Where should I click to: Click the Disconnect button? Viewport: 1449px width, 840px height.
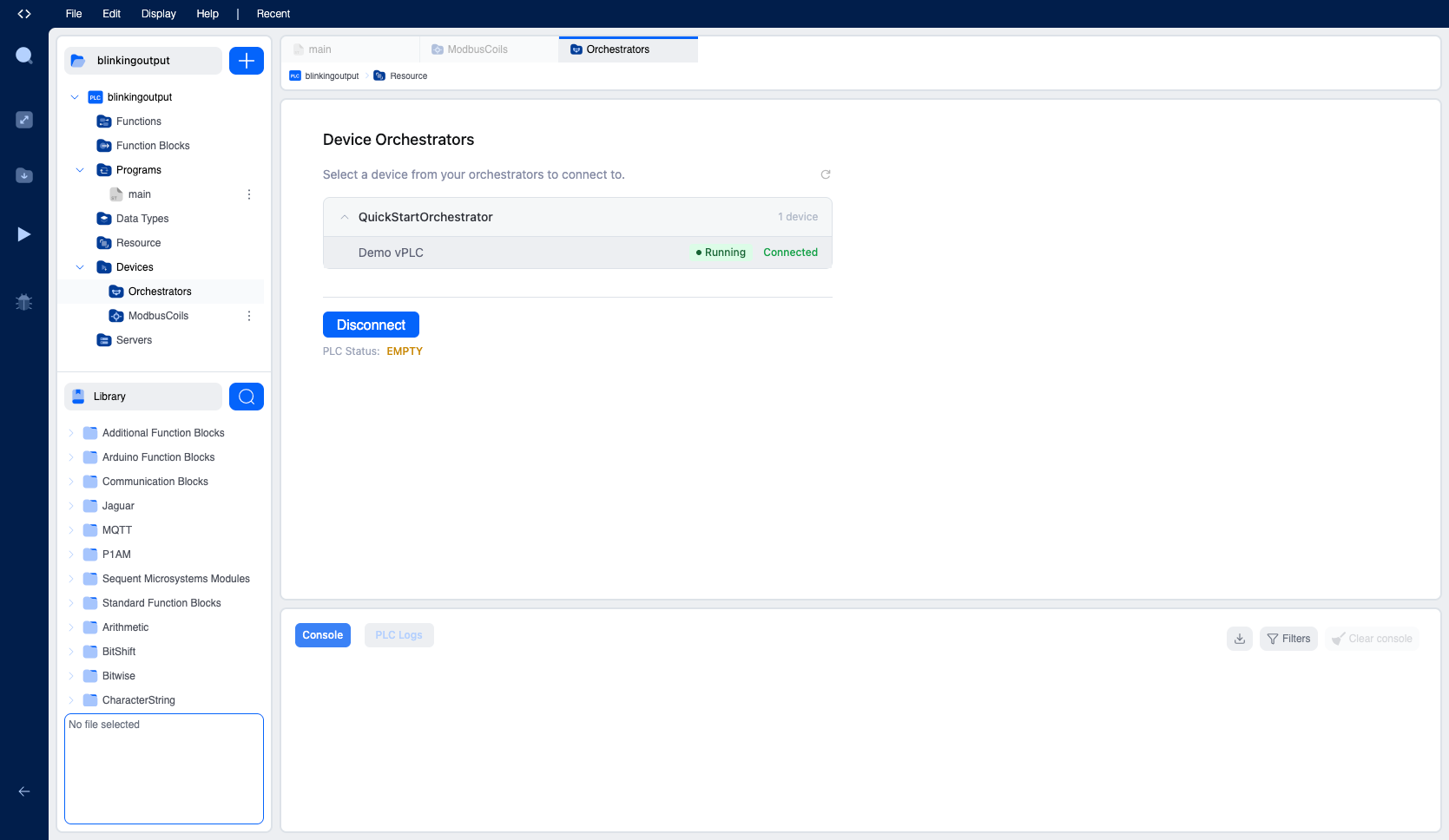pos(371,325)
